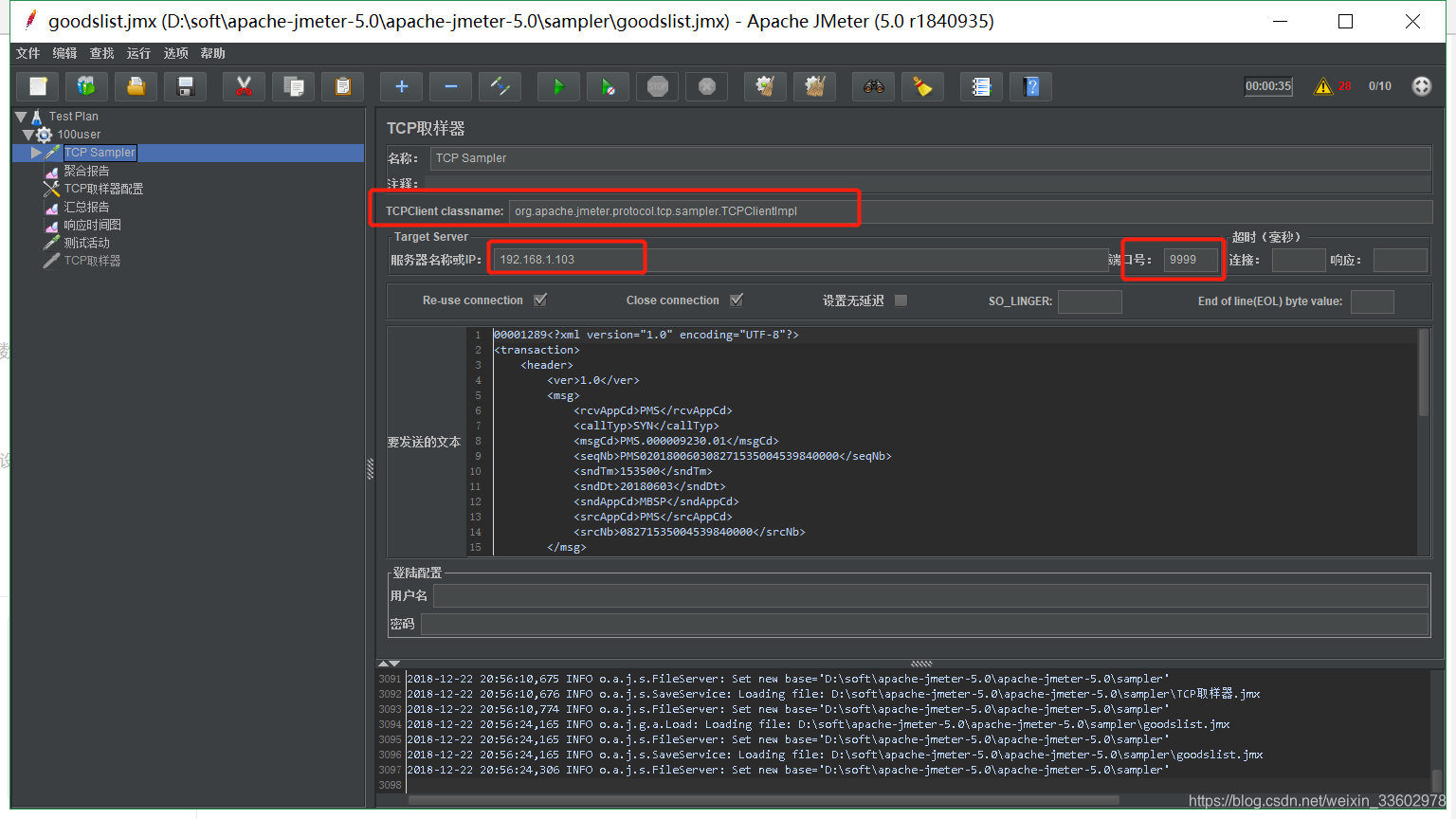Click the Expand All plus icon
Viewport: 1456px width, 819px height.
(401, 86)
